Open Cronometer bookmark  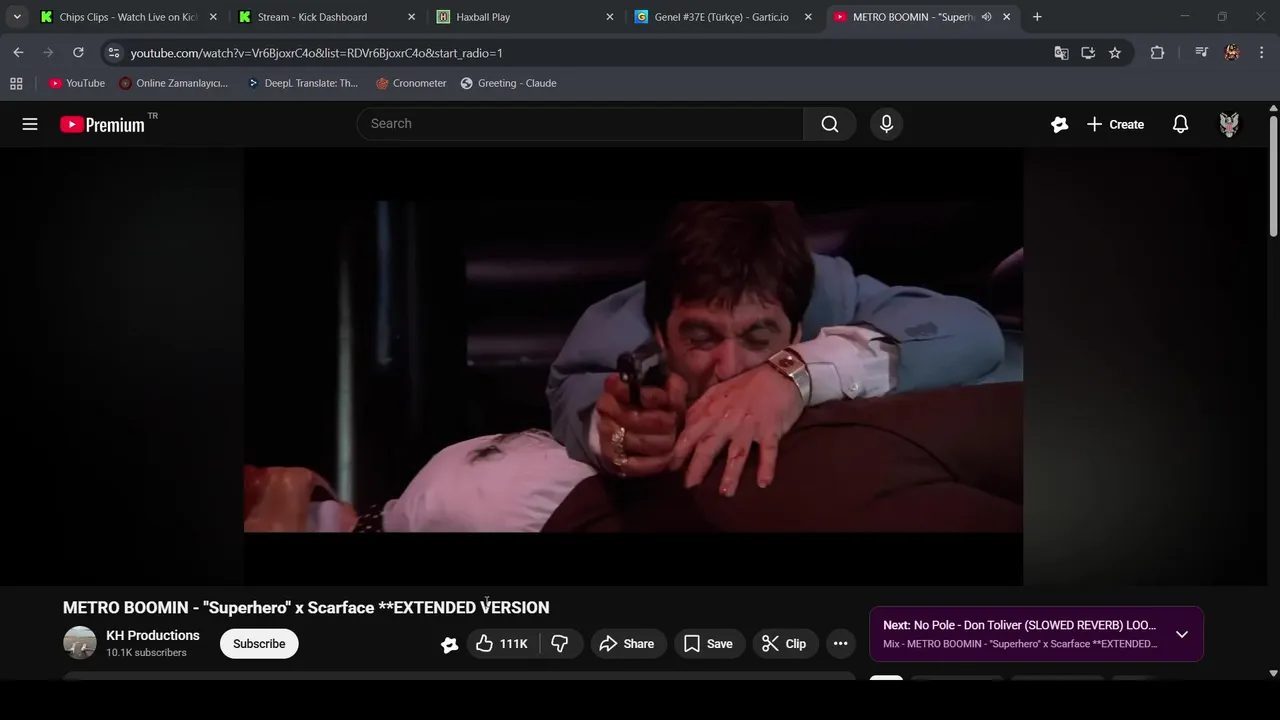point(411,83)
